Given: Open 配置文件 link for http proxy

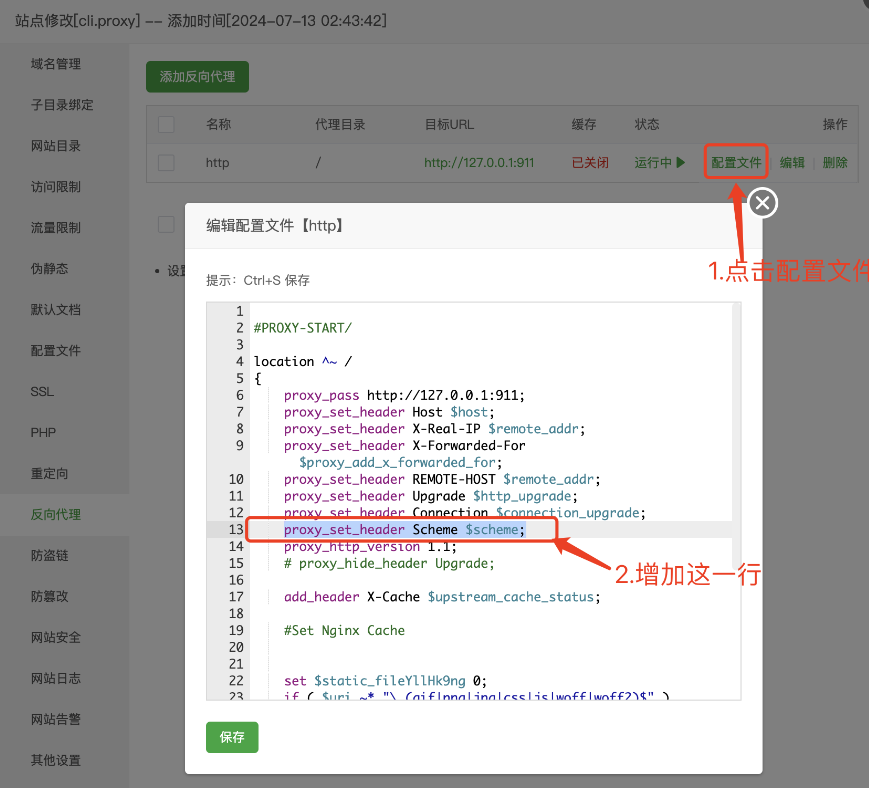Looking at the screenshot, I should (736, 162).
